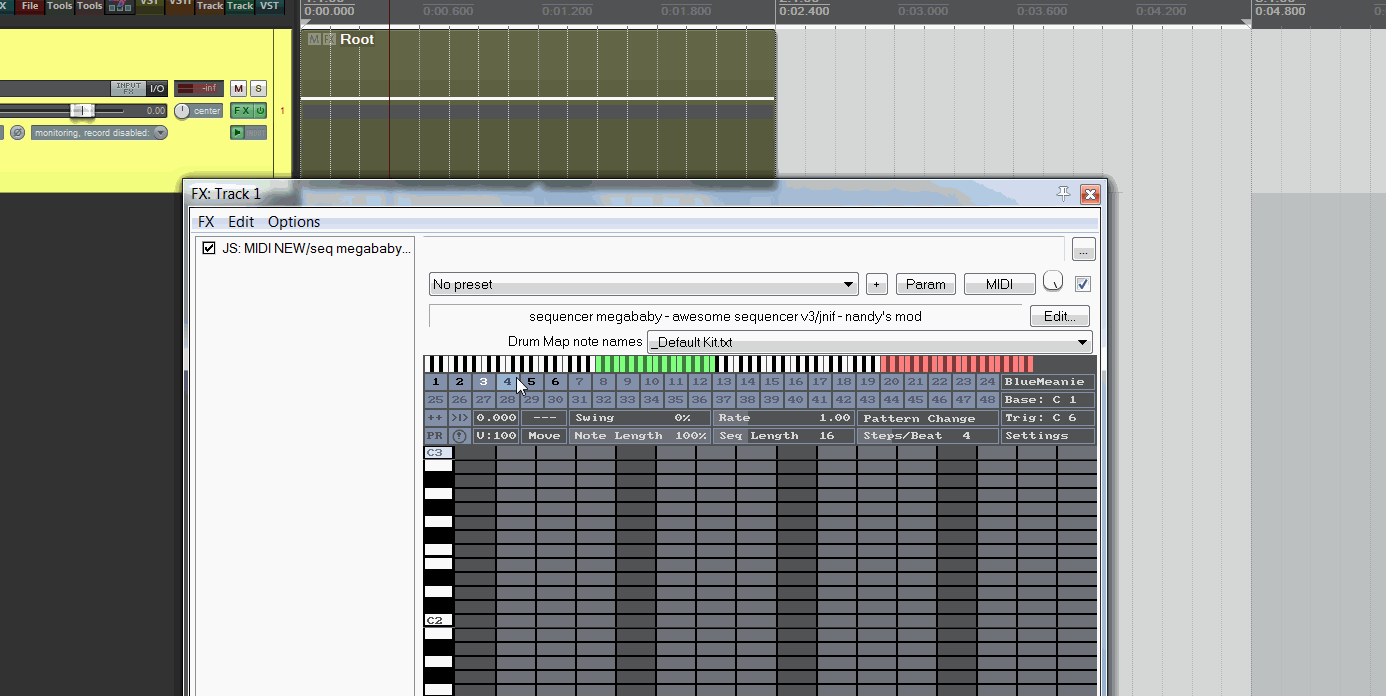Click the wet/dry mix knob
Image resolution: width=1386 pixels, height=696 pixels.
1053,282
